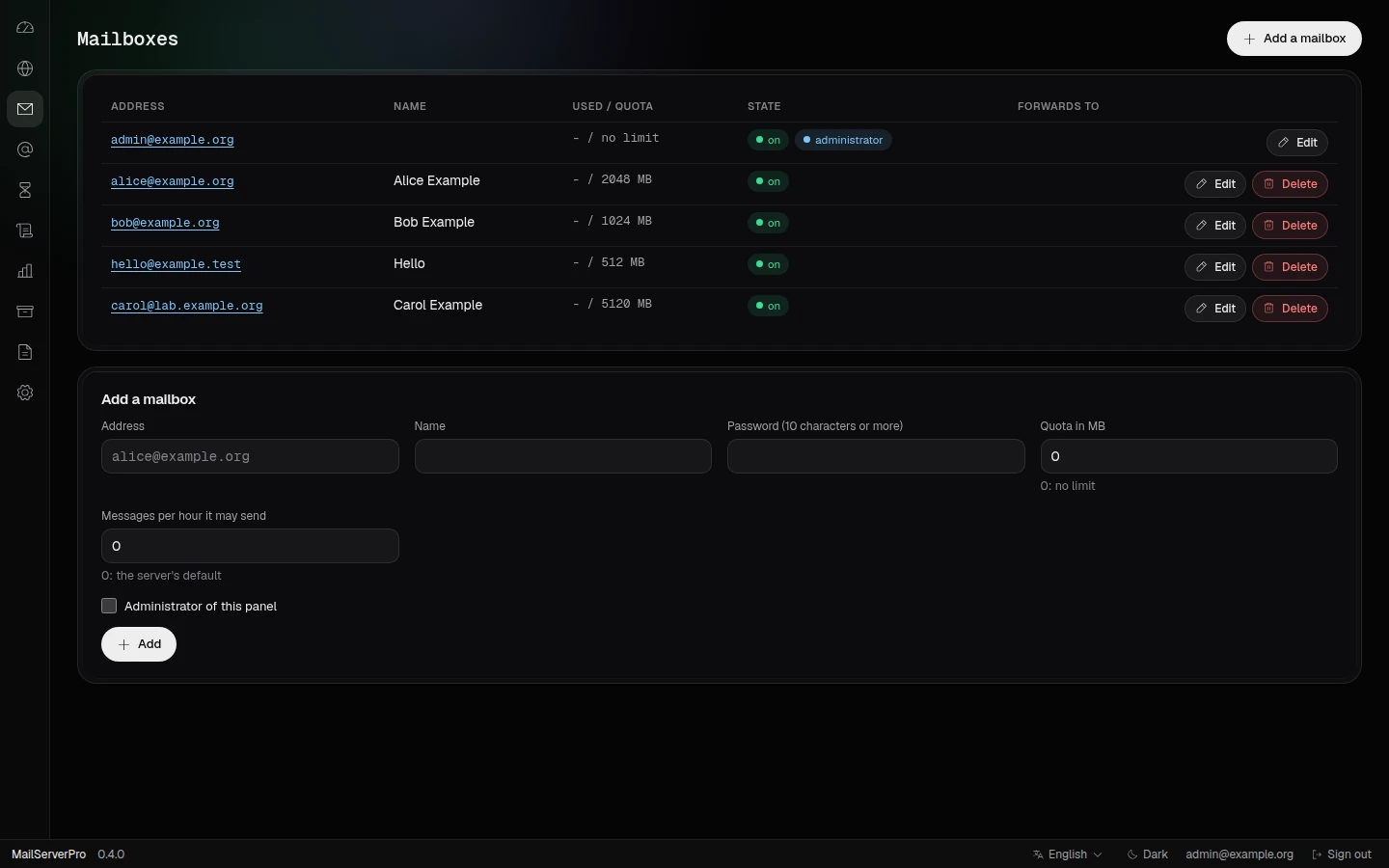
Task: Click the "- / 5120 MB" quota value
Action: coord(613,304)
